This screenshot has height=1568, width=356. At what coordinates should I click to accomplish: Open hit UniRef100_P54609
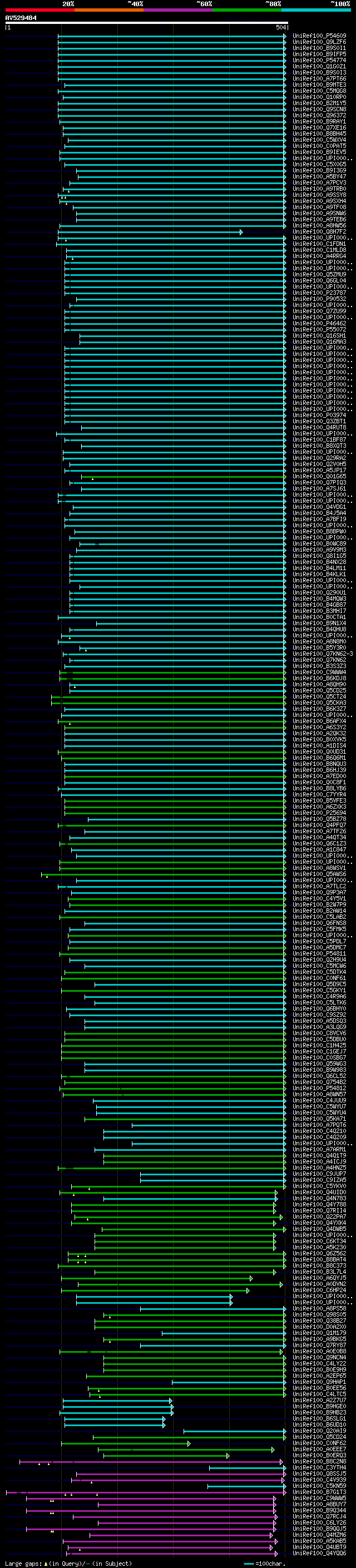click(319, 36)
